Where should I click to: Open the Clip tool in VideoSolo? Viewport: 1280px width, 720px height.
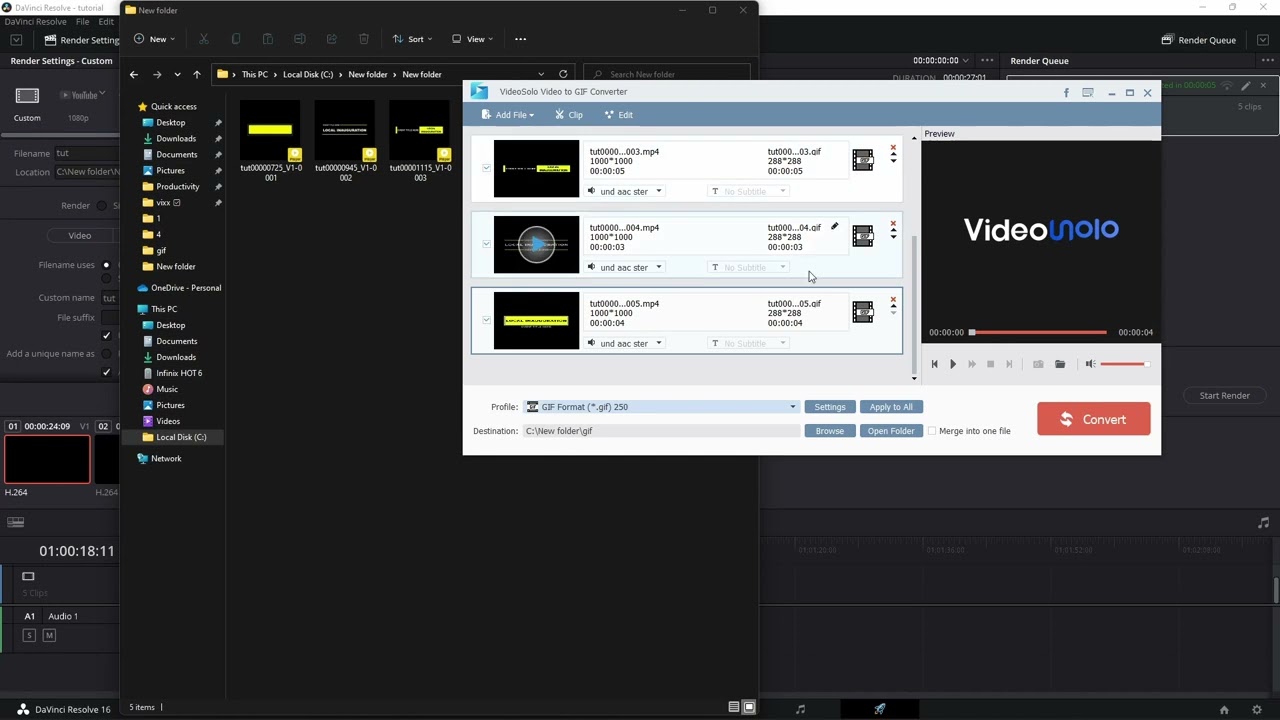pos(569,115)
